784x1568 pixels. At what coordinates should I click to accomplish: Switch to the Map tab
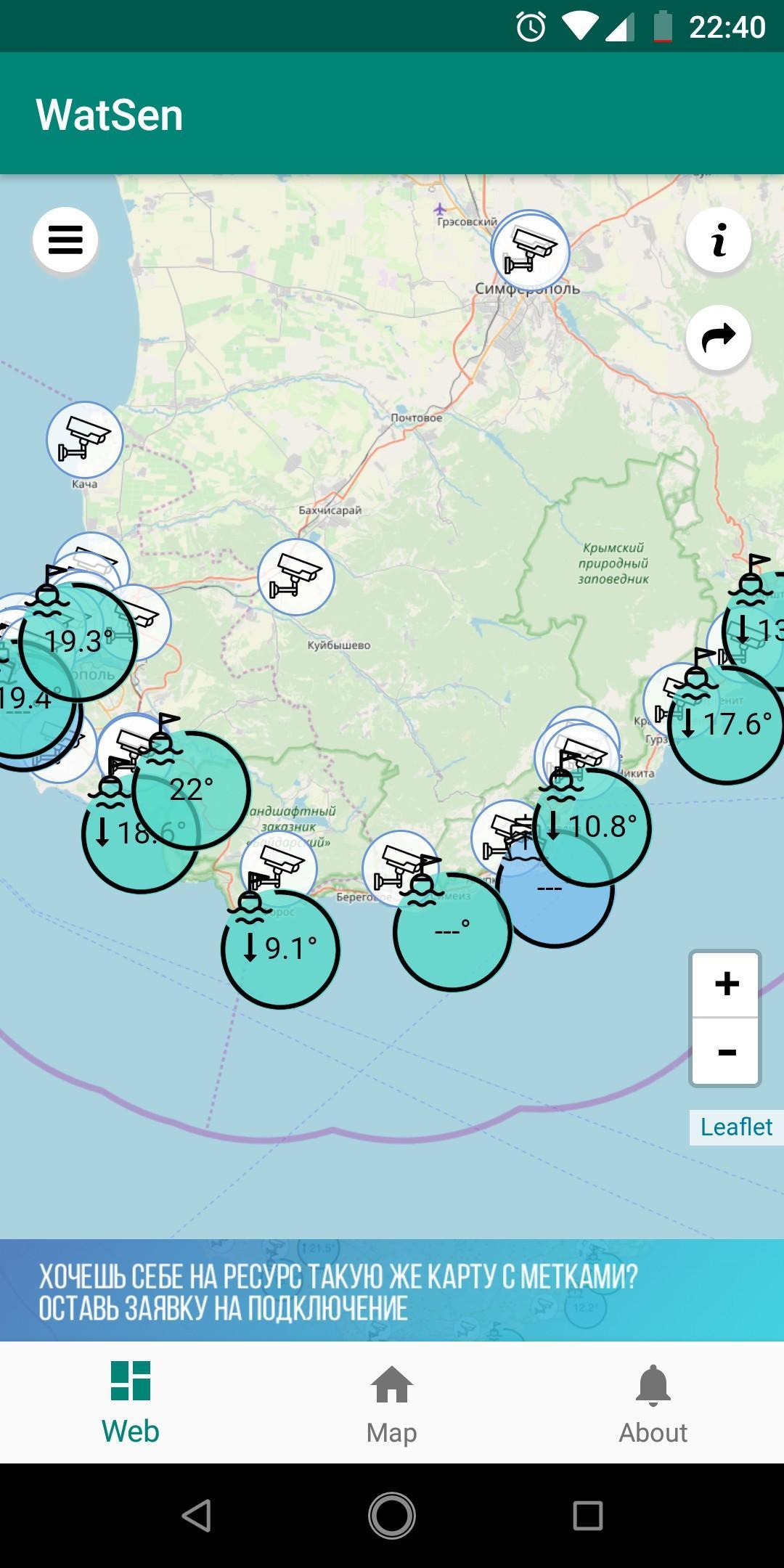[392, 1401]
